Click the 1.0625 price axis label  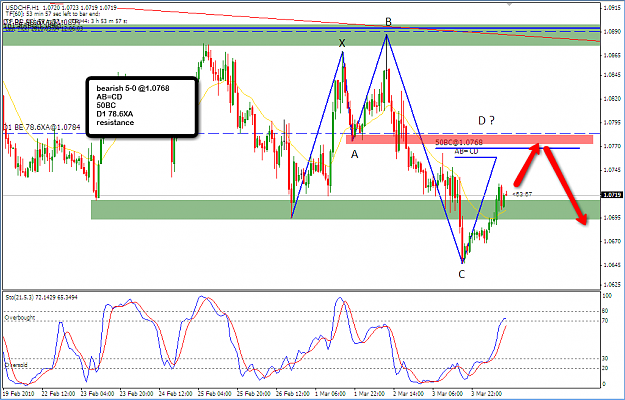pyautogui.click(x=611, y=284)
